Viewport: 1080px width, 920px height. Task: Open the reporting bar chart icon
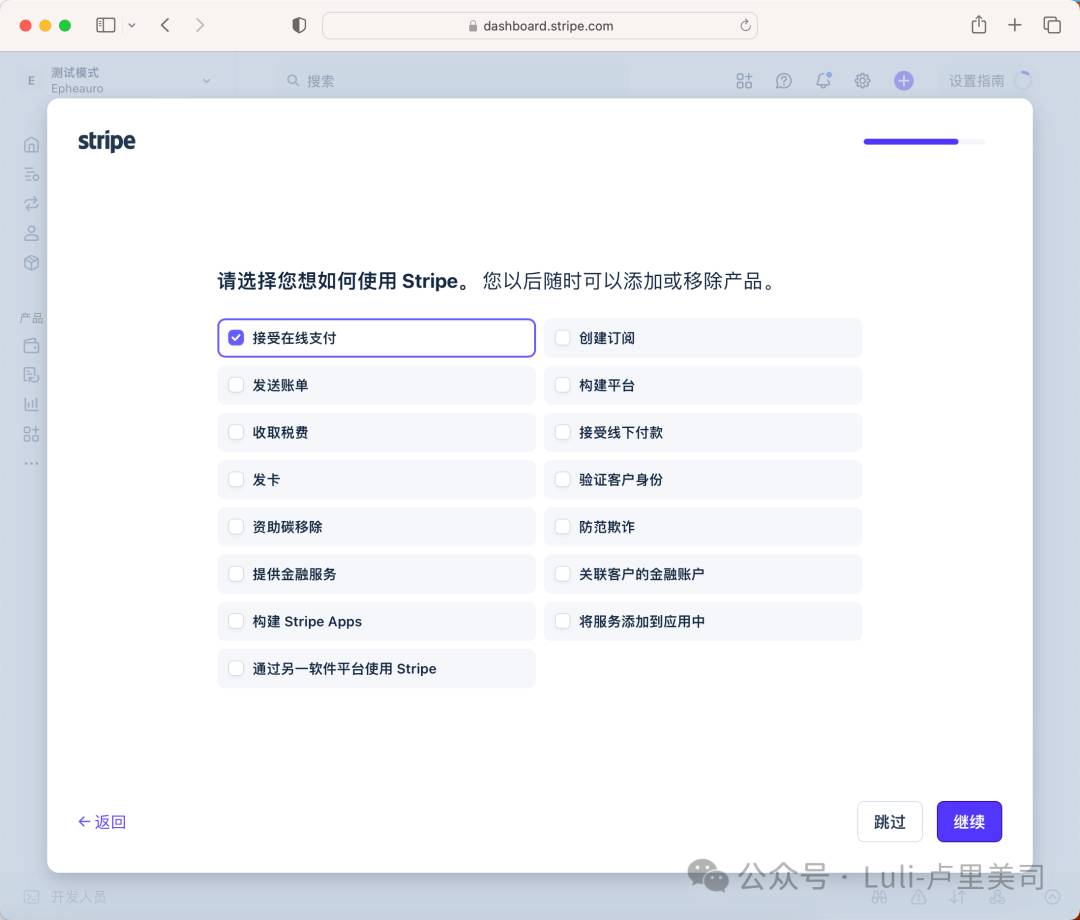point(32,405)
